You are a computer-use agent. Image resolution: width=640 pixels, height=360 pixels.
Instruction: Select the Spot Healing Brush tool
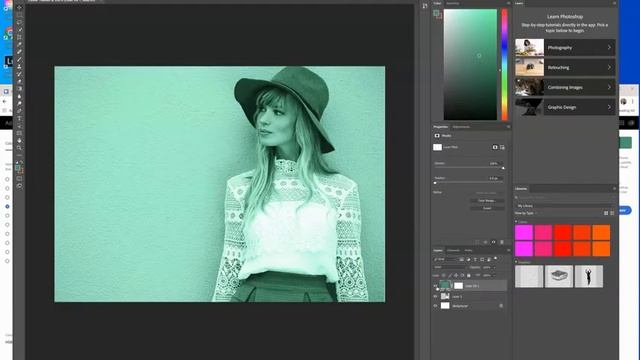19,51
